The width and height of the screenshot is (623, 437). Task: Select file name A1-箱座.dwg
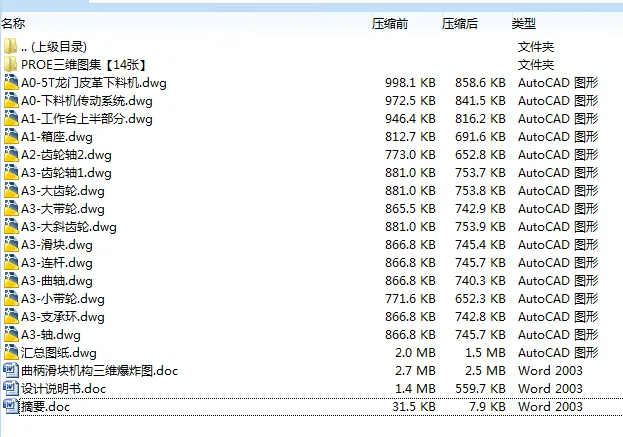[57, 137]
